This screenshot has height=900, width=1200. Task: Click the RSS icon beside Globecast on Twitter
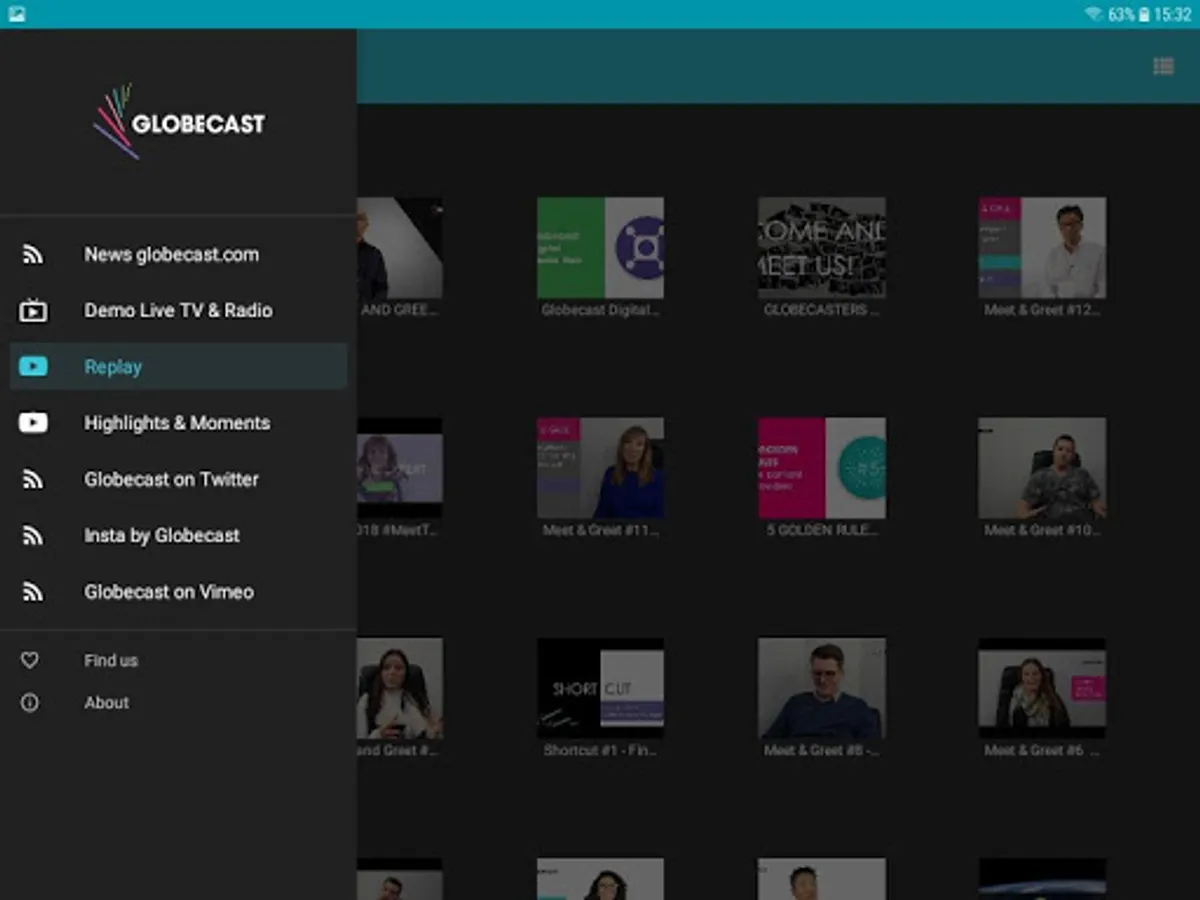click(x=33, y=480)
